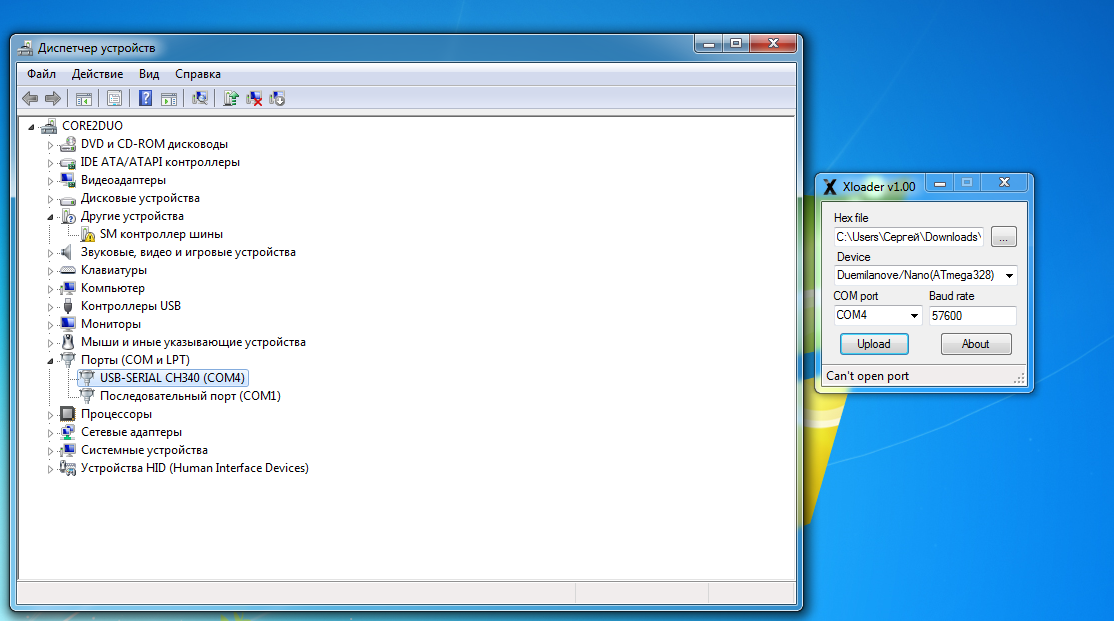This screenshot has height=621, width=1114.
Task: Click the Xloader resize grip in status bar
Action: click(x=1020, y=379)
